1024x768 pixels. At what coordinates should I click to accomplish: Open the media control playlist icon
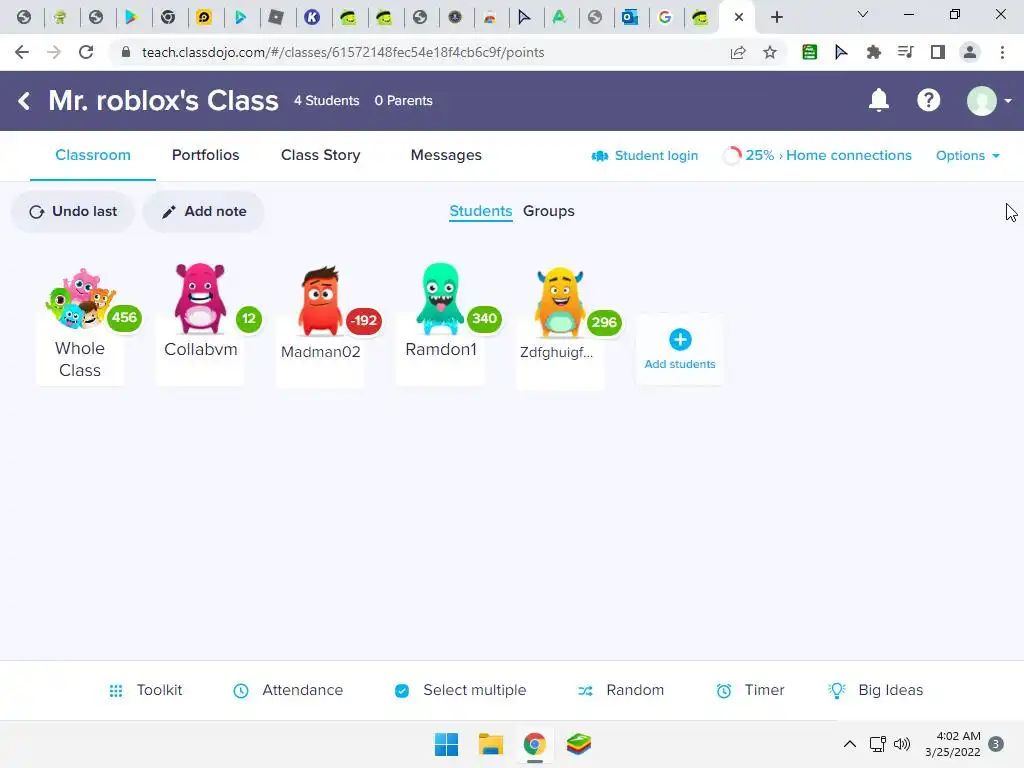click(x=905, y=52)
